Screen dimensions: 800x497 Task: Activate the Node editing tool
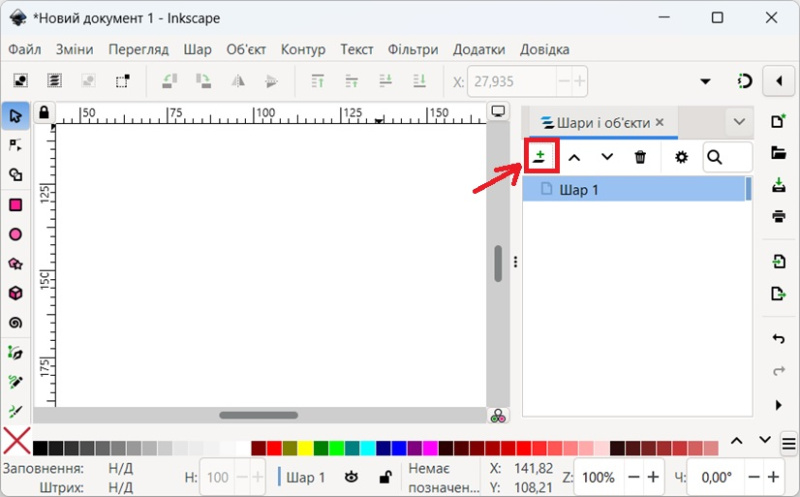point(15,146)
